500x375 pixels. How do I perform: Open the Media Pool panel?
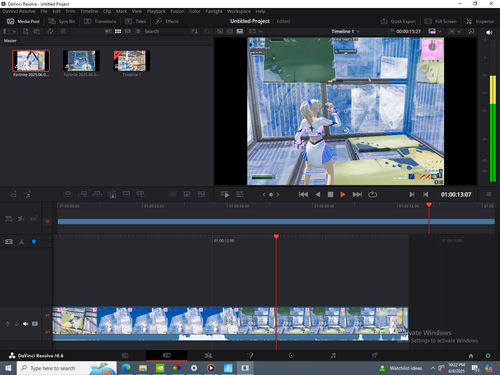(x=23, y=21)
